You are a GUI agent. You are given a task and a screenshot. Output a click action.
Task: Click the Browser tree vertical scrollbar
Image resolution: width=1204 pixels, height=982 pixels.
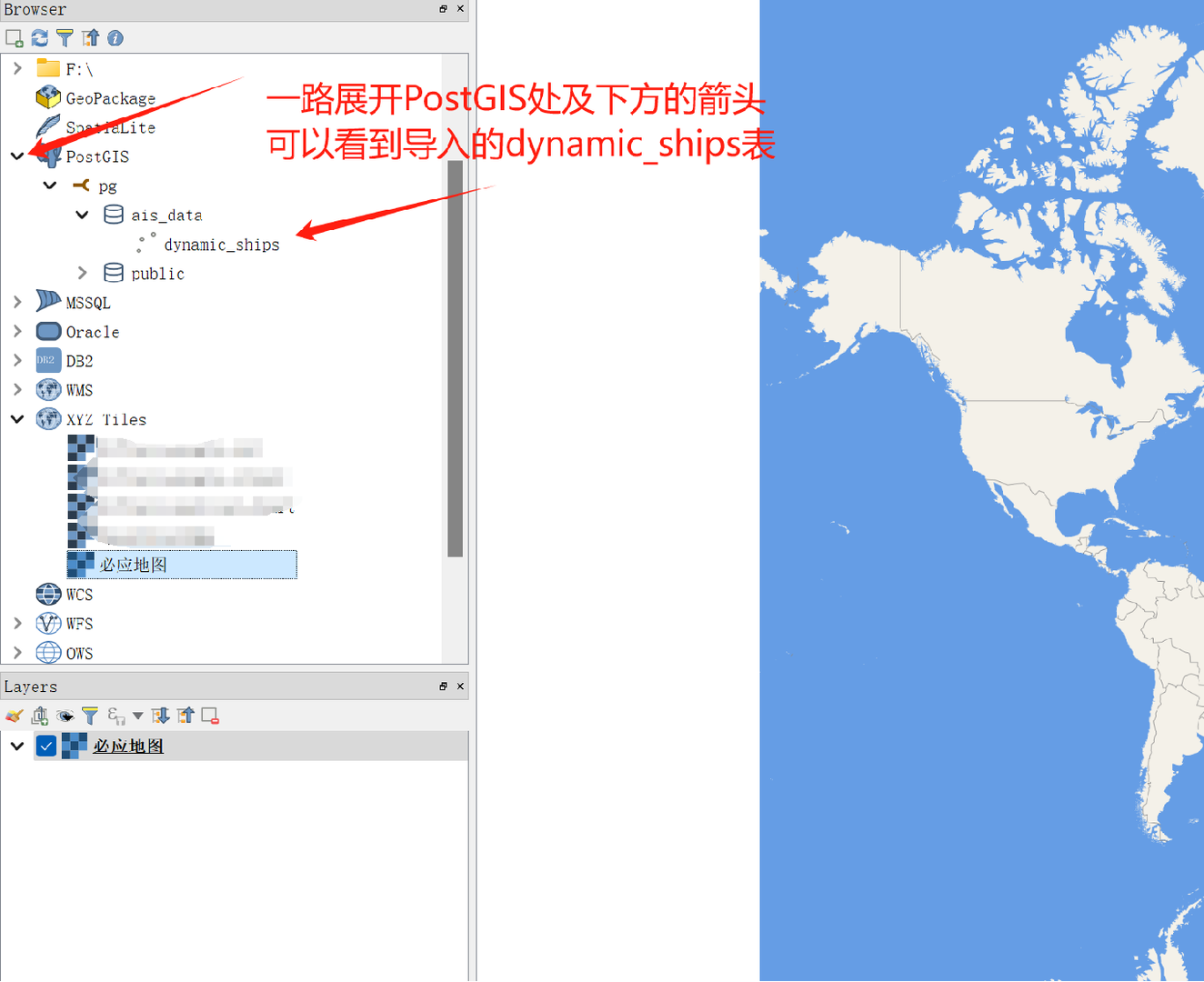click(456, 358)
